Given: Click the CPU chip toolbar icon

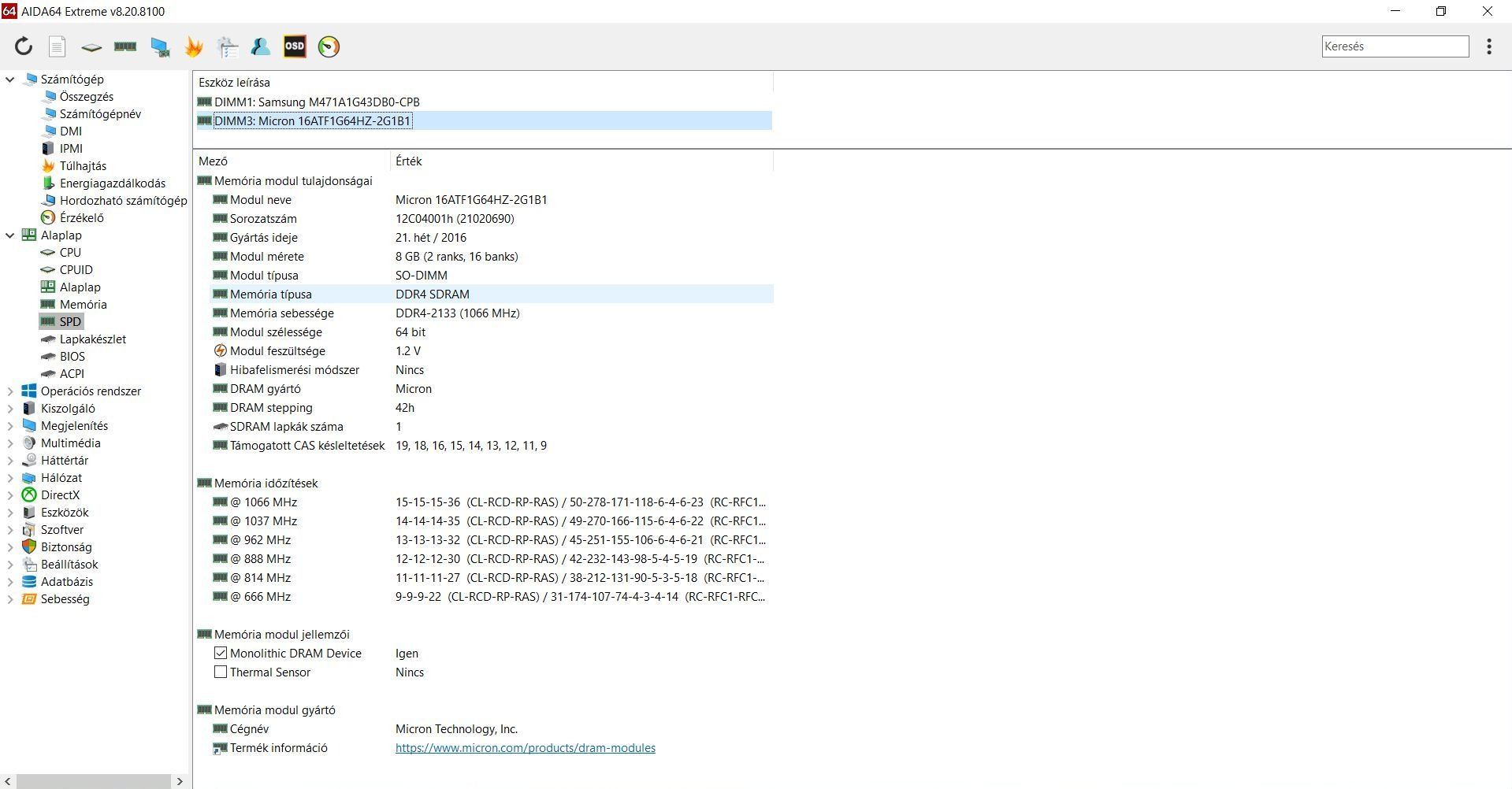Looking at the screenshot, I should 91,46.
